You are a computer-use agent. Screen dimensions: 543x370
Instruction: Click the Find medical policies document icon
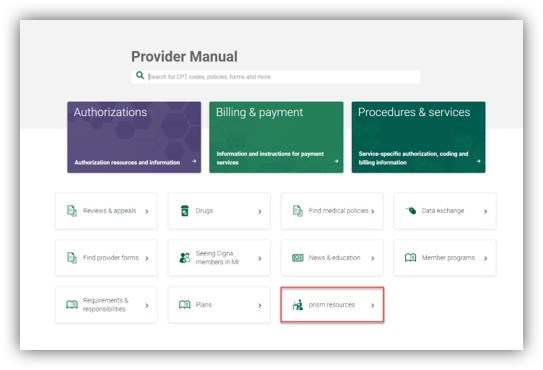pos(298,211)
